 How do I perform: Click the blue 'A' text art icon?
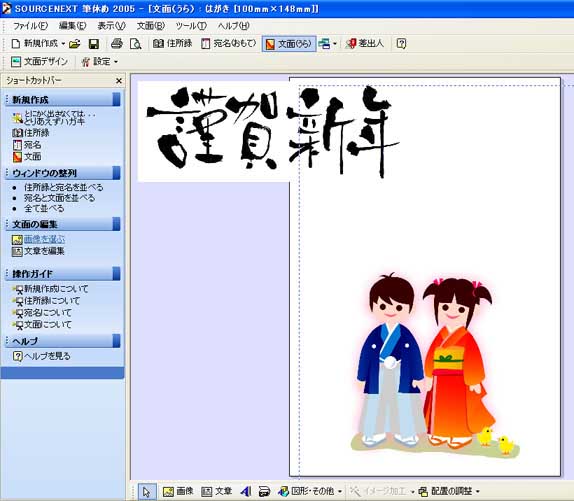(x=246, y=491)
